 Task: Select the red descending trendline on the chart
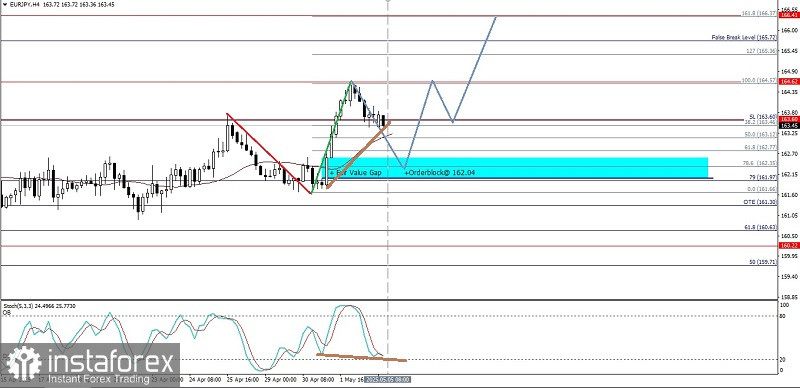click(x=269, y=153)
